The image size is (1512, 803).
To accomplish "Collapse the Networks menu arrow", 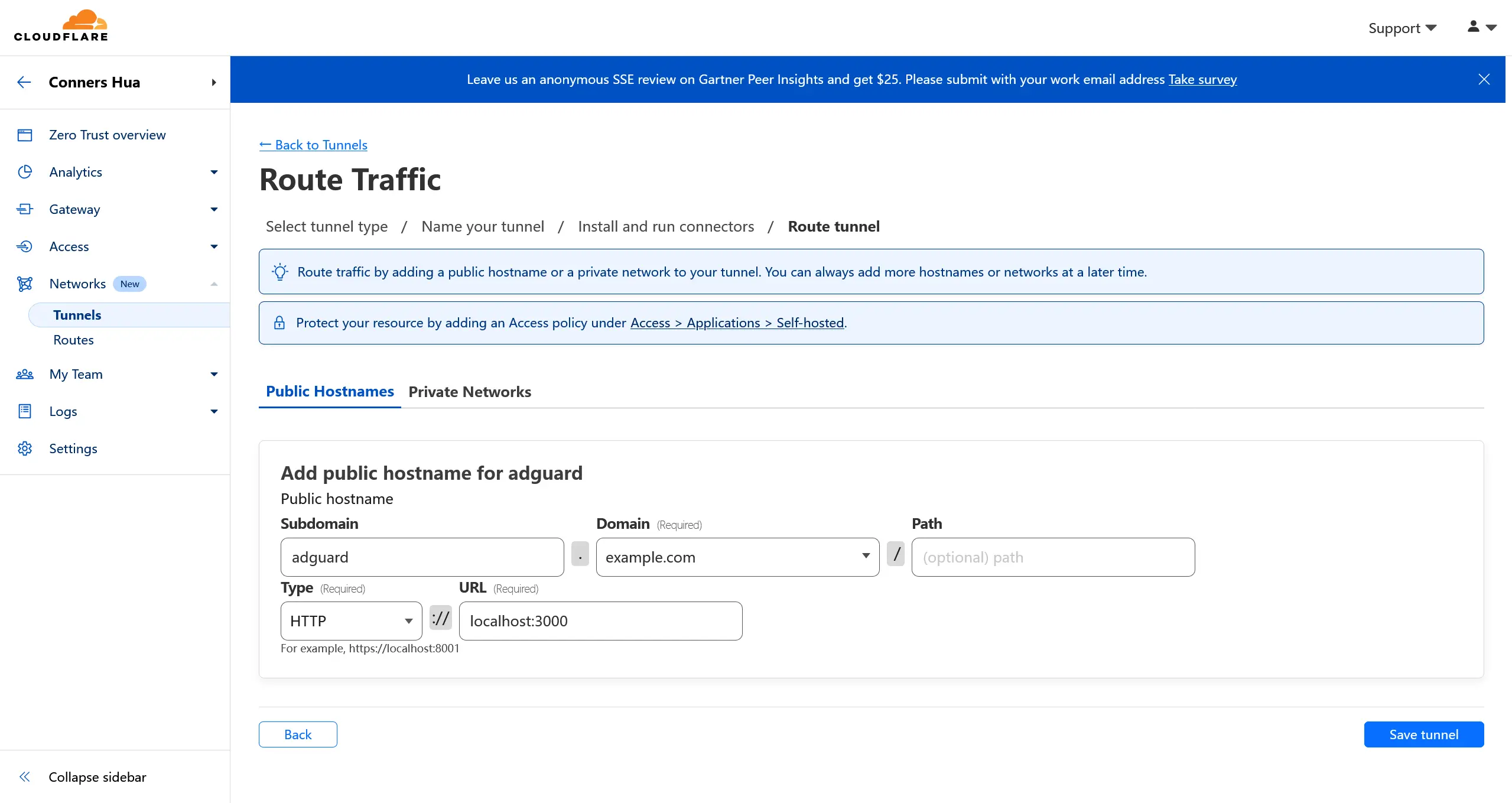I will pos(214,284).
